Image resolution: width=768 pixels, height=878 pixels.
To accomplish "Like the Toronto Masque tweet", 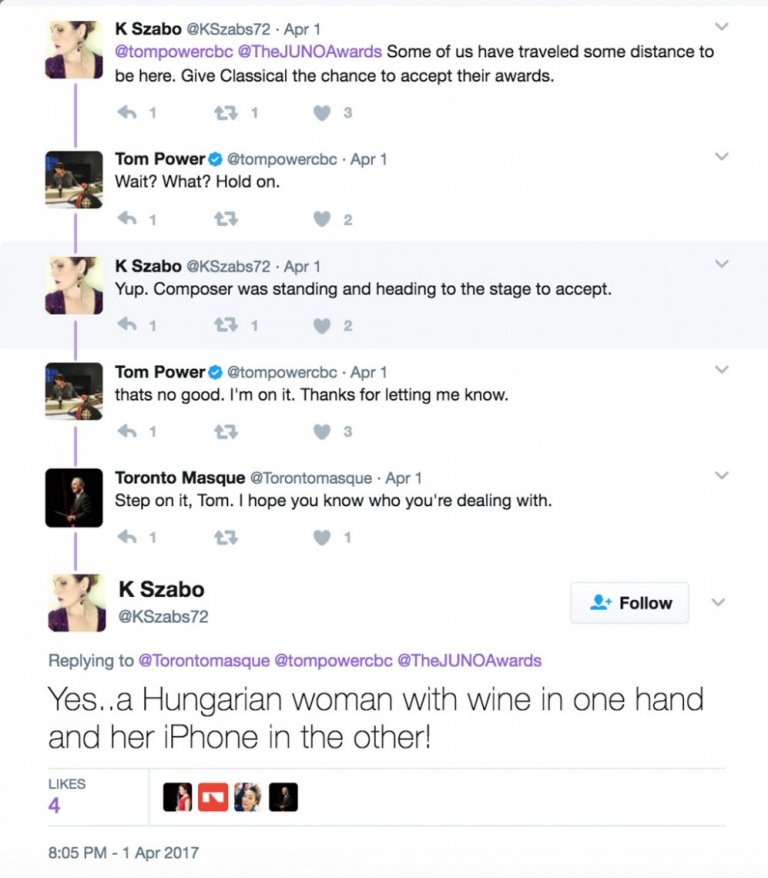I will 322,537.
